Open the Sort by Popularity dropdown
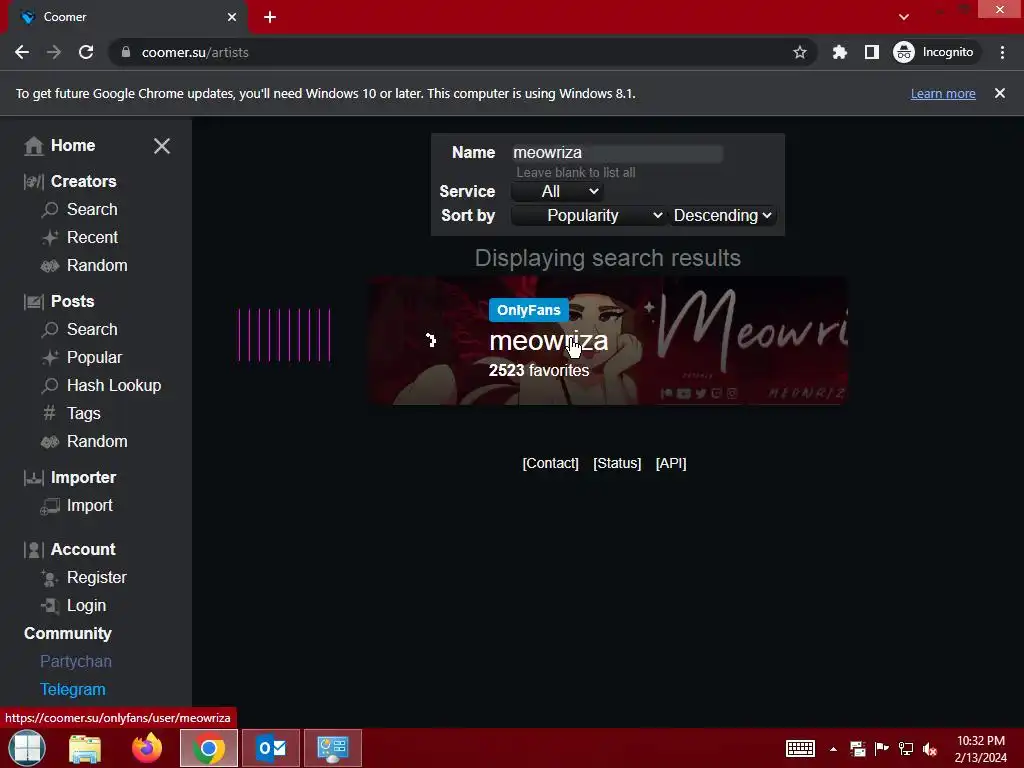Screen dimensions: 1024x768 [588, 216]
